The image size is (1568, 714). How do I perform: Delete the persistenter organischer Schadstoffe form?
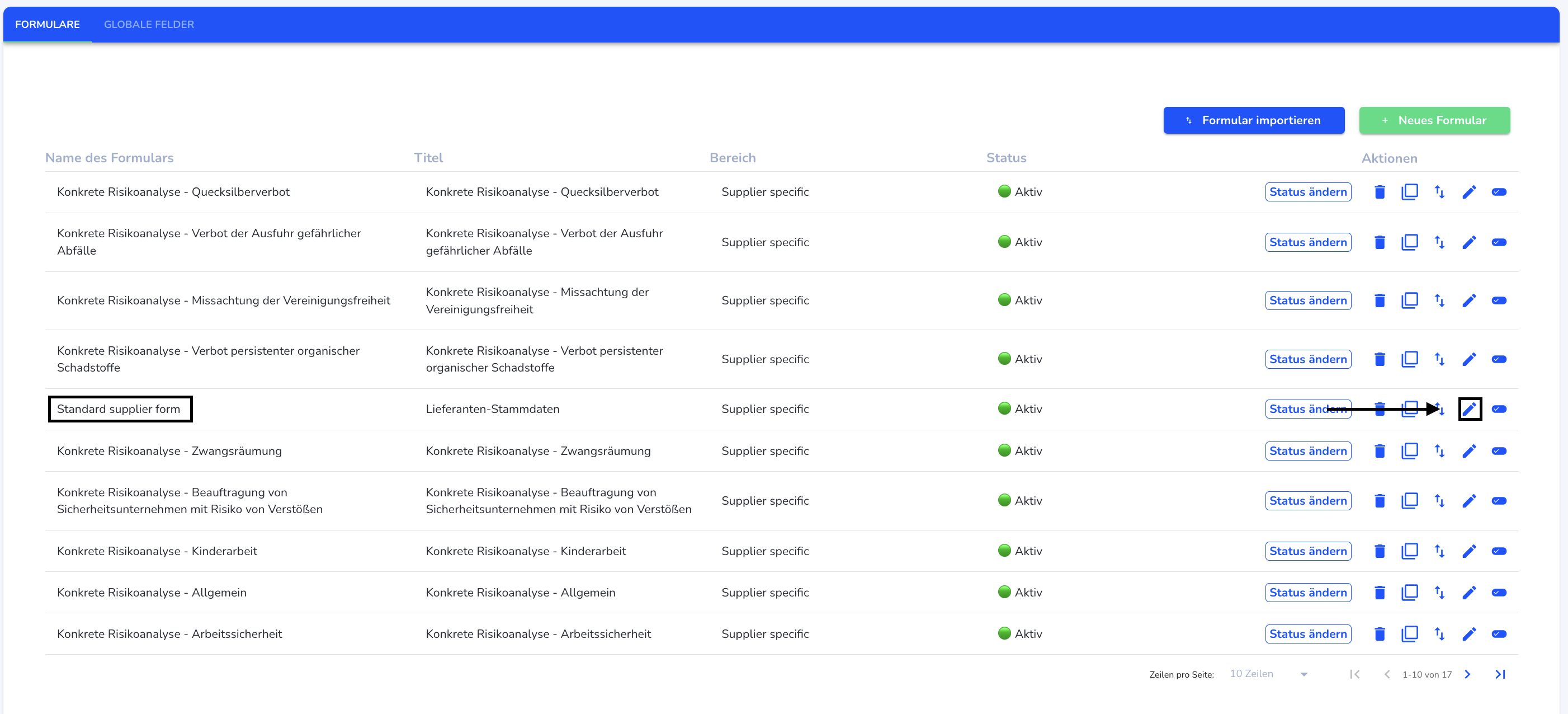[x=1380, y=359]
